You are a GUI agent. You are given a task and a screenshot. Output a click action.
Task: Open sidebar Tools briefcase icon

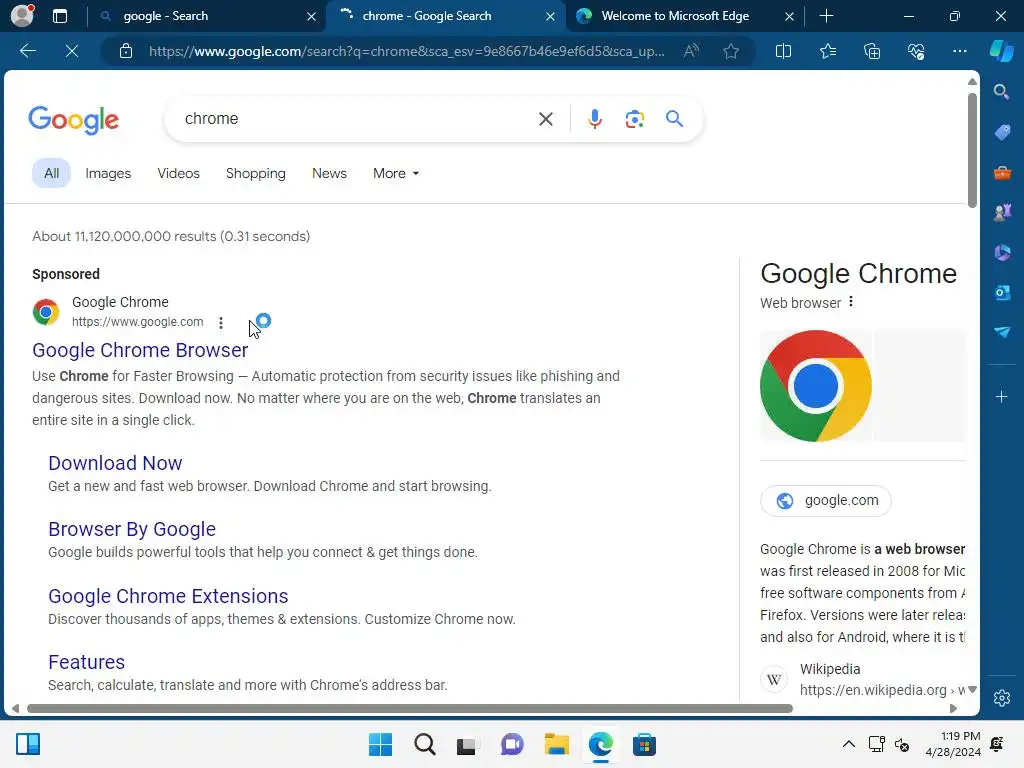[x=1001, y=173]
